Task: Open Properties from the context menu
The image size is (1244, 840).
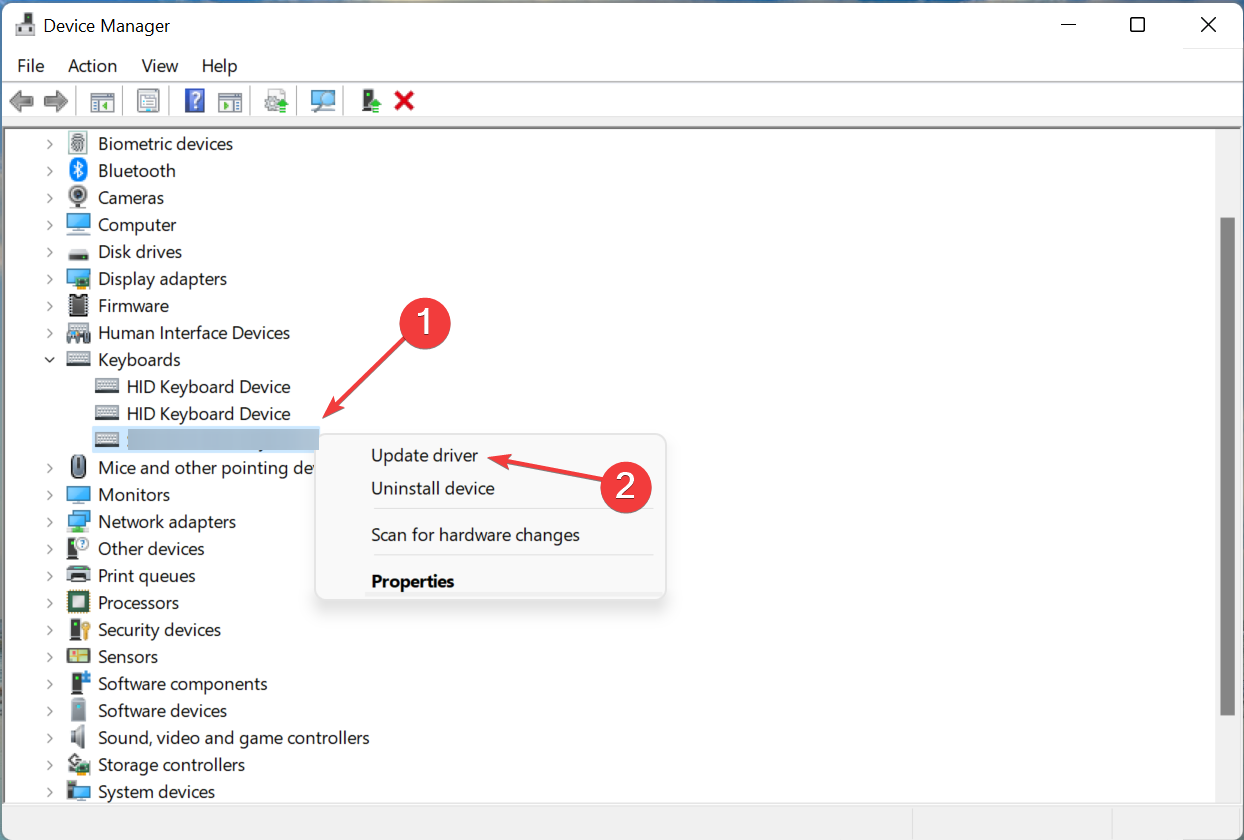Action: [413, 581]
